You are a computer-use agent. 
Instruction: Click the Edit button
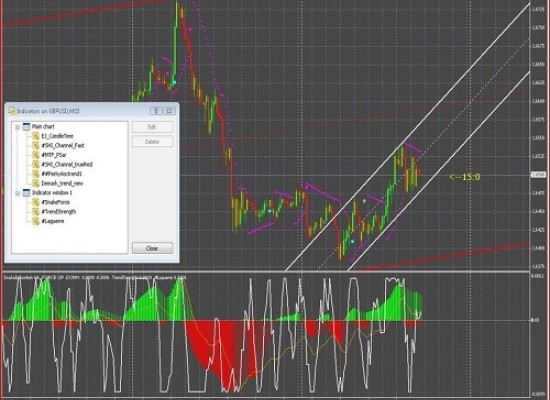[x=152, y=127]
